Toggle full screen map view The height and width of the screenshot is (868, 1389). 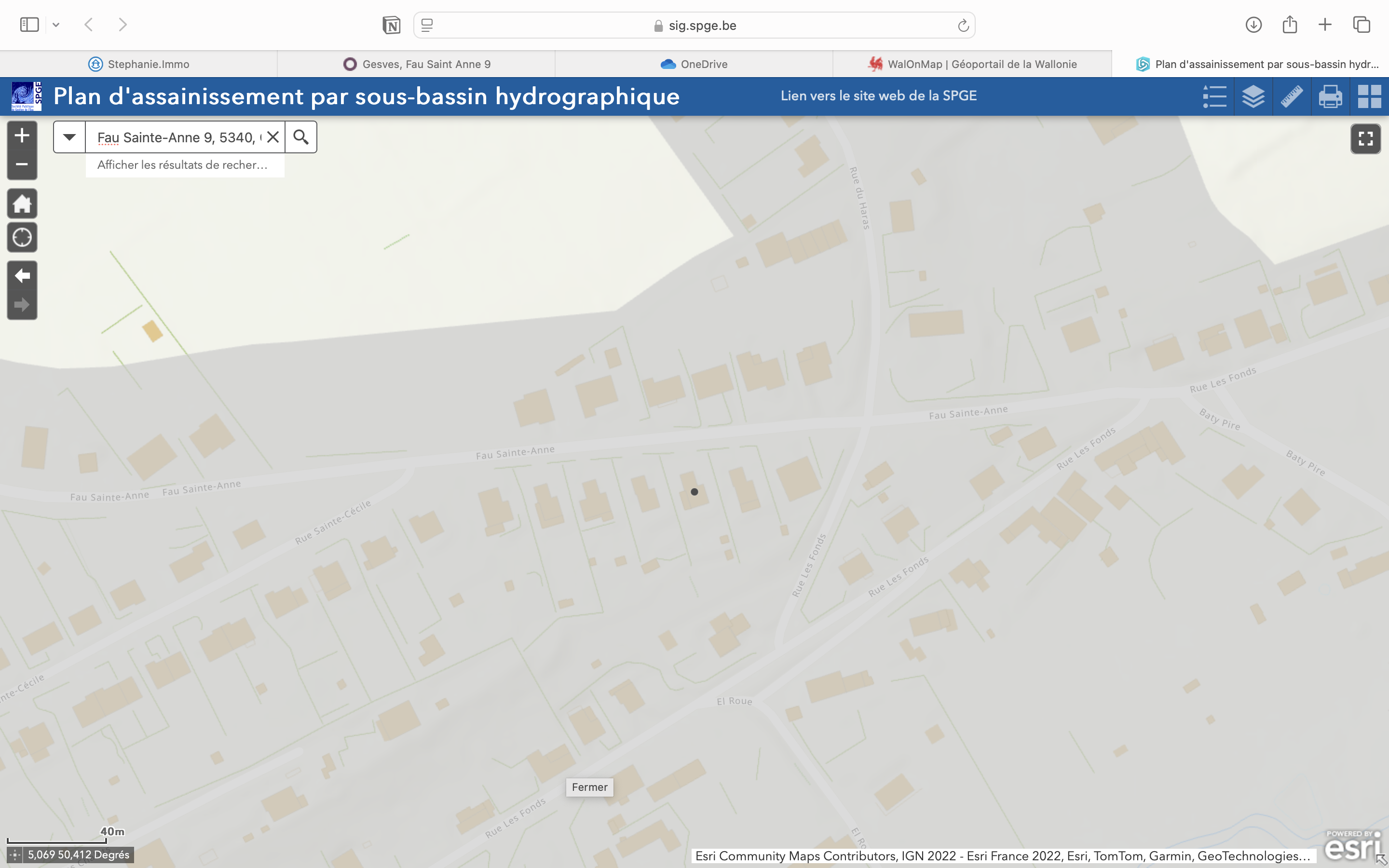[x=1365, y=139]
